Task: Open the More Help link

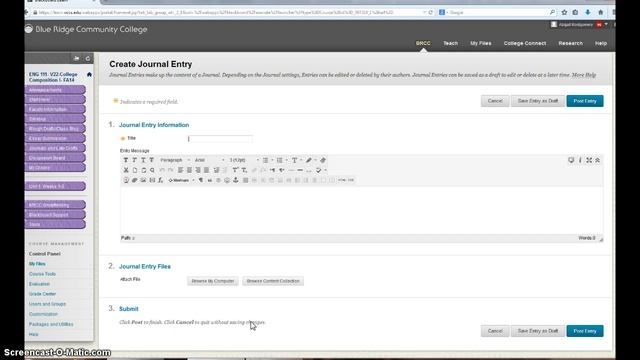Action: click(584, 75)
